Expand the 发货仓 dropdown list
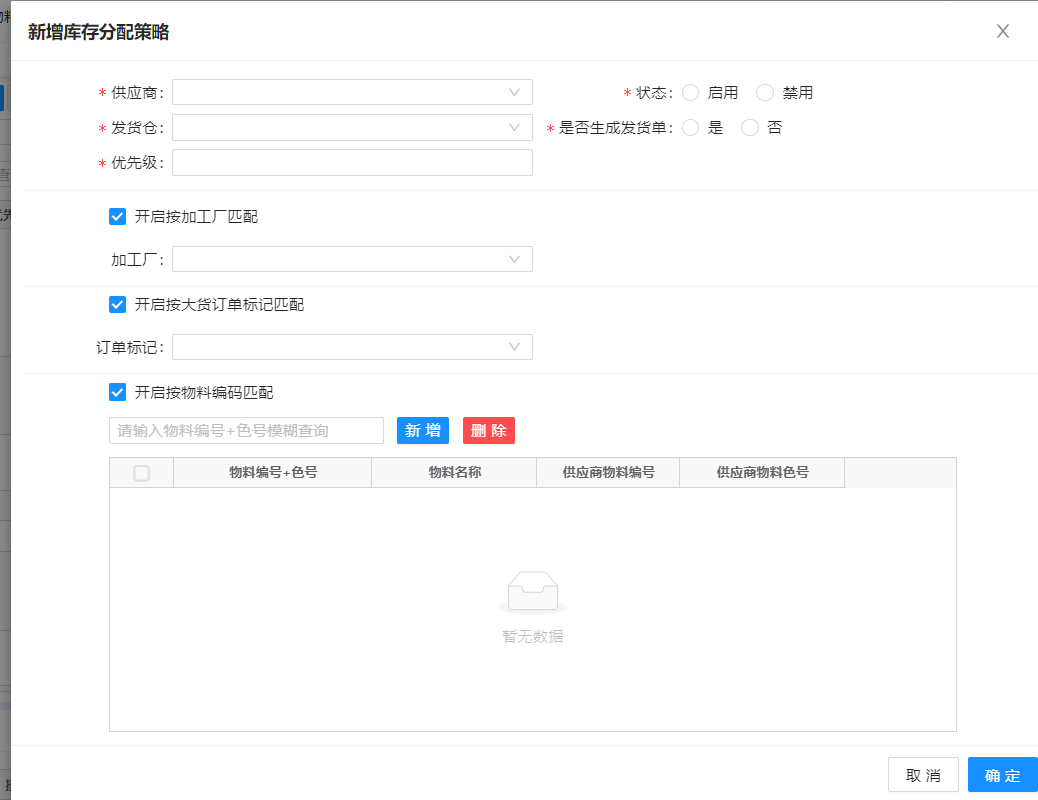This screenshot has height=800, width=1038. point(352,128)
